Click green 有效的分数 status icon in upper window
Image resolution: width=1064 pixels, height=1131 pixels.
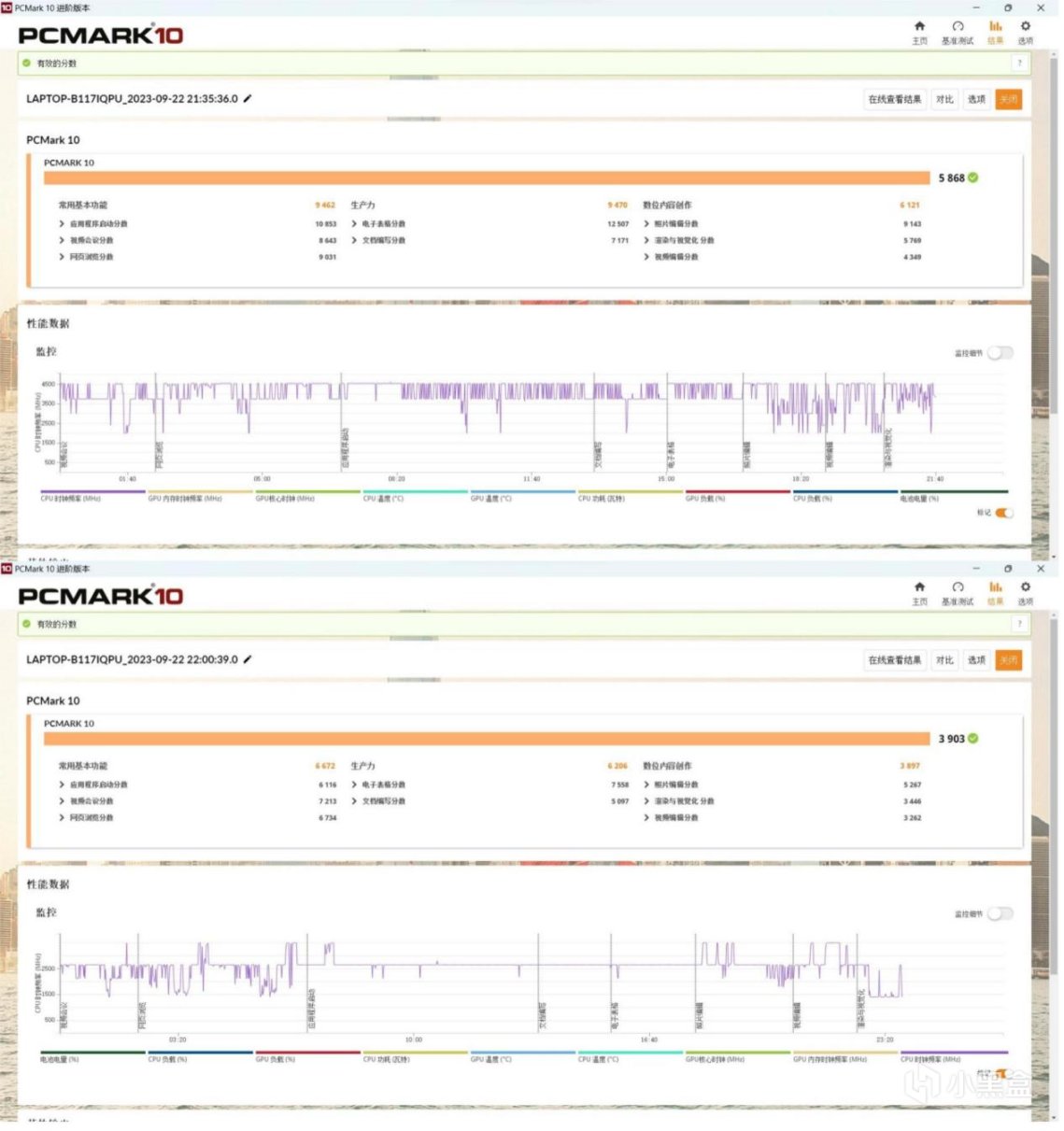pos(27,64)
